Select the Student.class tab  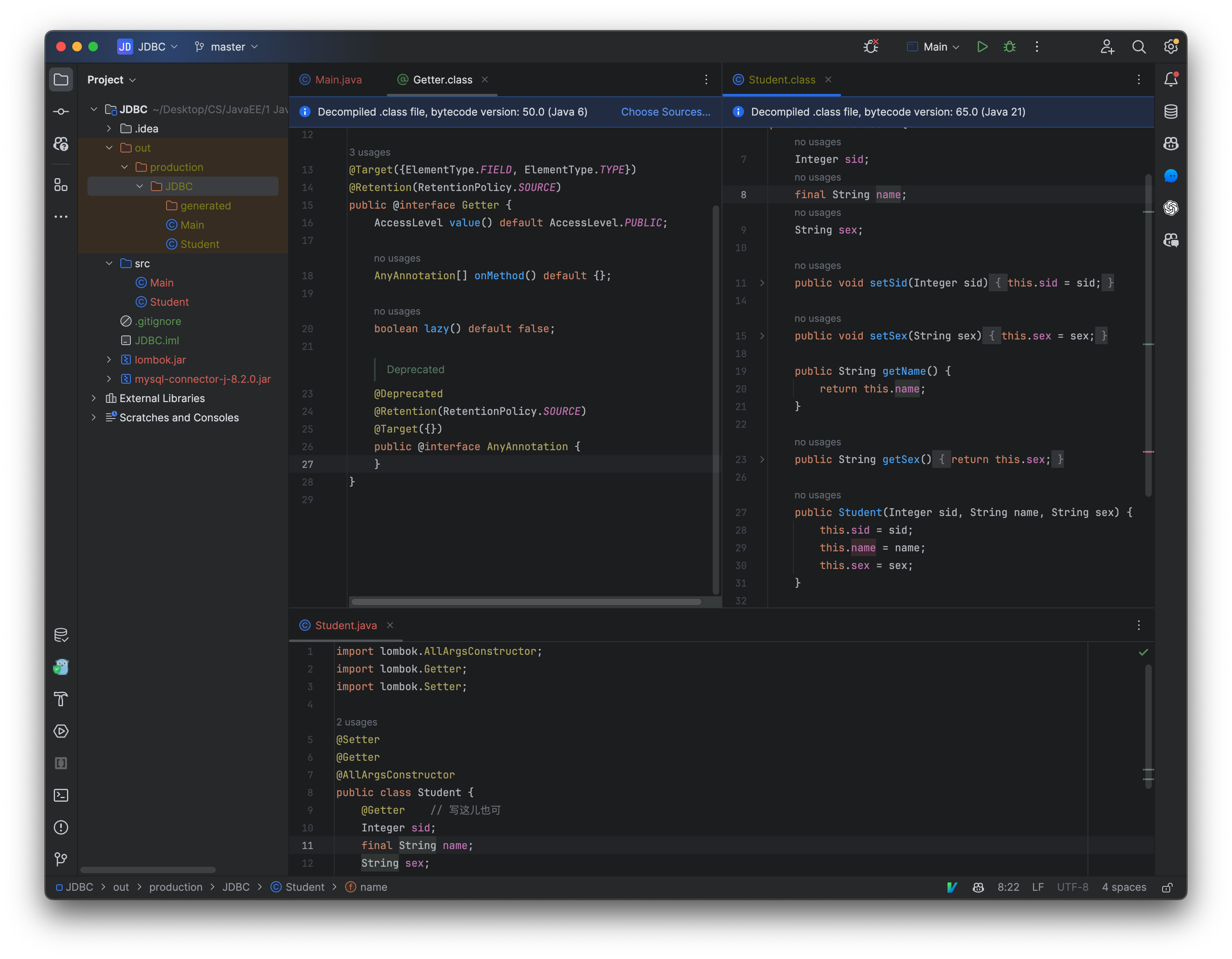(x=781, y=79)
